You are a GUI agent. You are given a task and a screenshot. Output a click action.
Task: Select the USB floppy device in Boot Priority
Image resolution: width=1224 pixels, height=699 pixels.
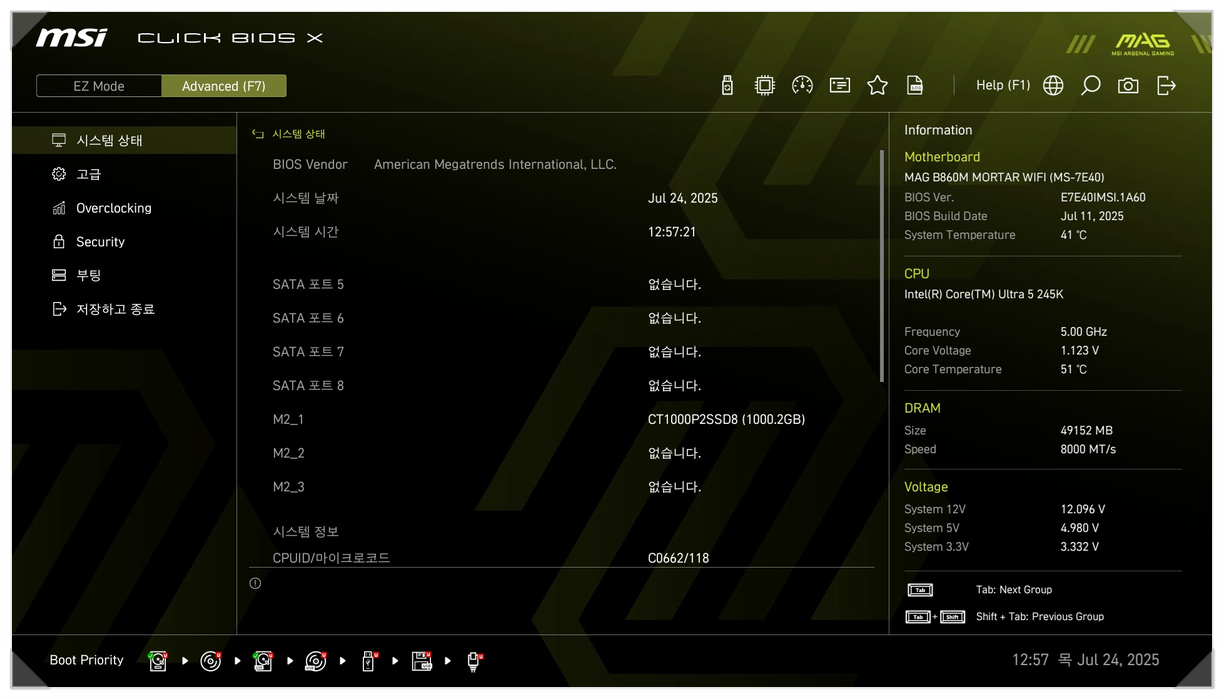pyautogui.click(x=421, y=661)
